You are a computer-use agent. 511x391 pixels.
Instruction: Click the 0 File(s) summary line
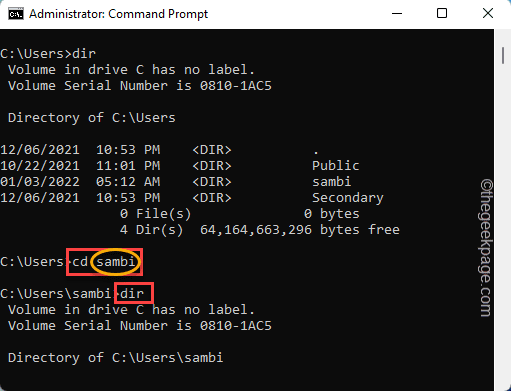click(x=240, y=214)
